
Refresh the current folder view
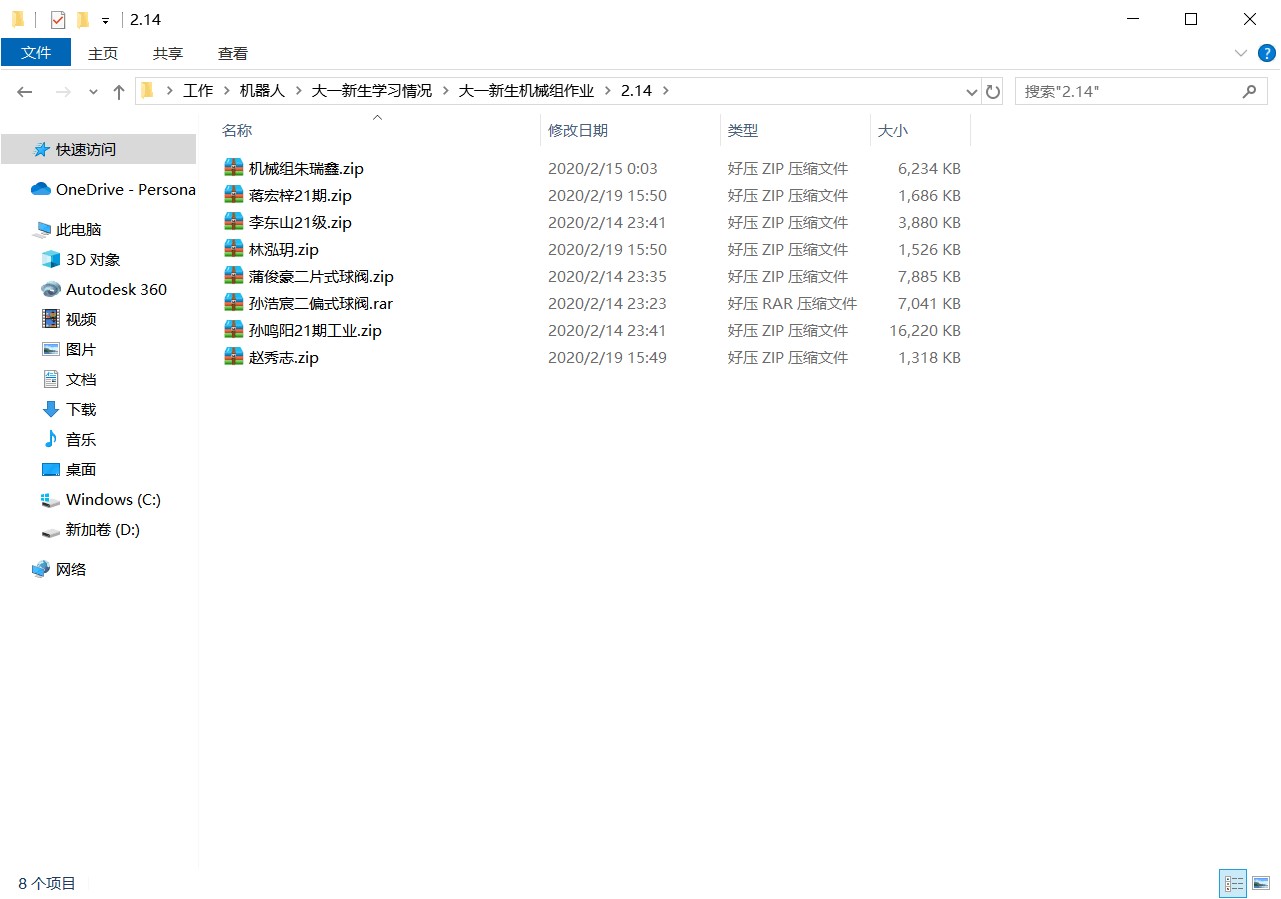tap(992, 91)
